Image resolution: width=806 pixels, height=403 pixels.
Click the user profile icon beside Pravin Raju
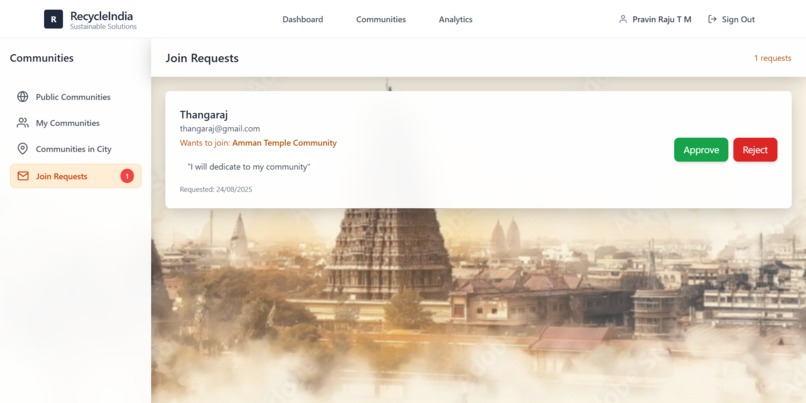coord(623,19)
